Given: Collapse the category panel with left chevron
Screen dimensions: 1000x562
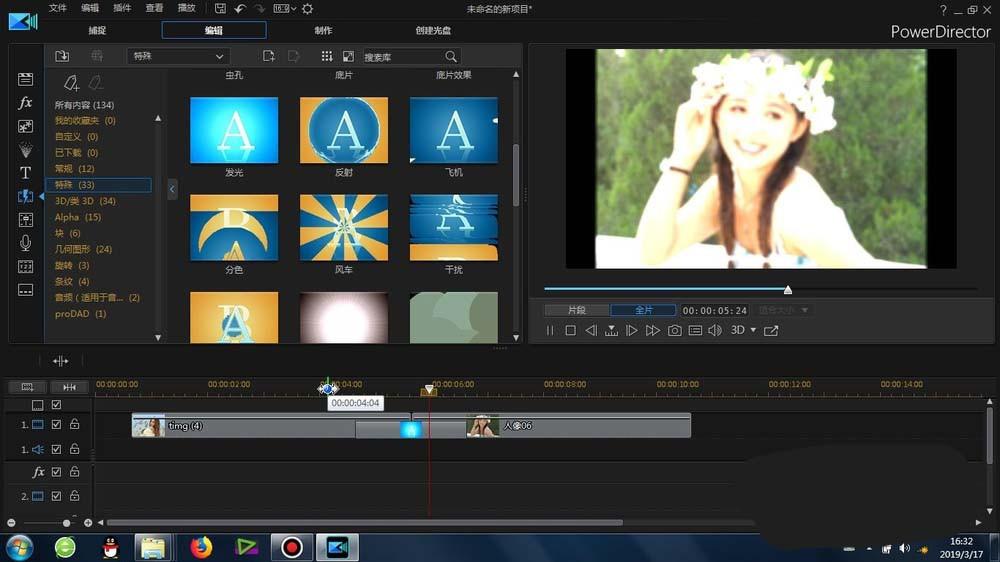Looking at the screenshot, I should click(172, 189).
